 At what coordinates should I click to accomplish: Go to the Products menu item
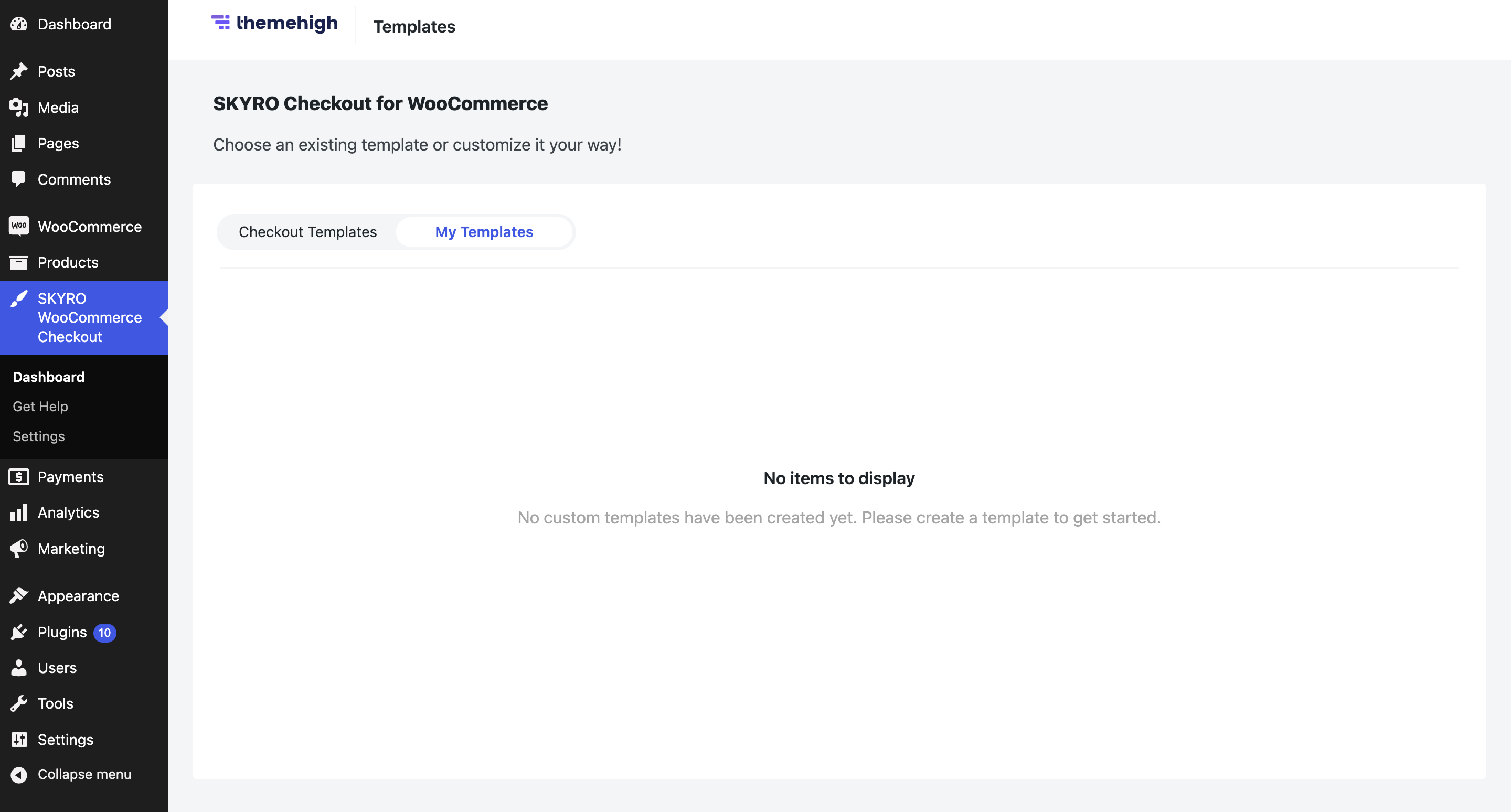[84, 262]
